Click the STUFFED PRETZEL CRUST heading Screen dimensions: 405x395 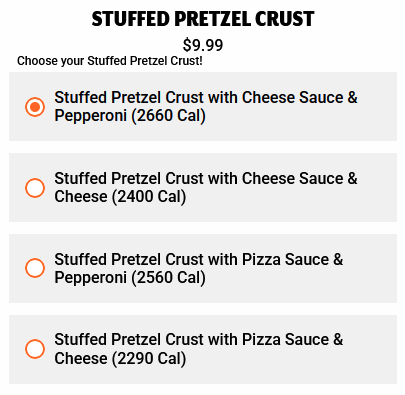pyautogui.click(x=203, y=19)
